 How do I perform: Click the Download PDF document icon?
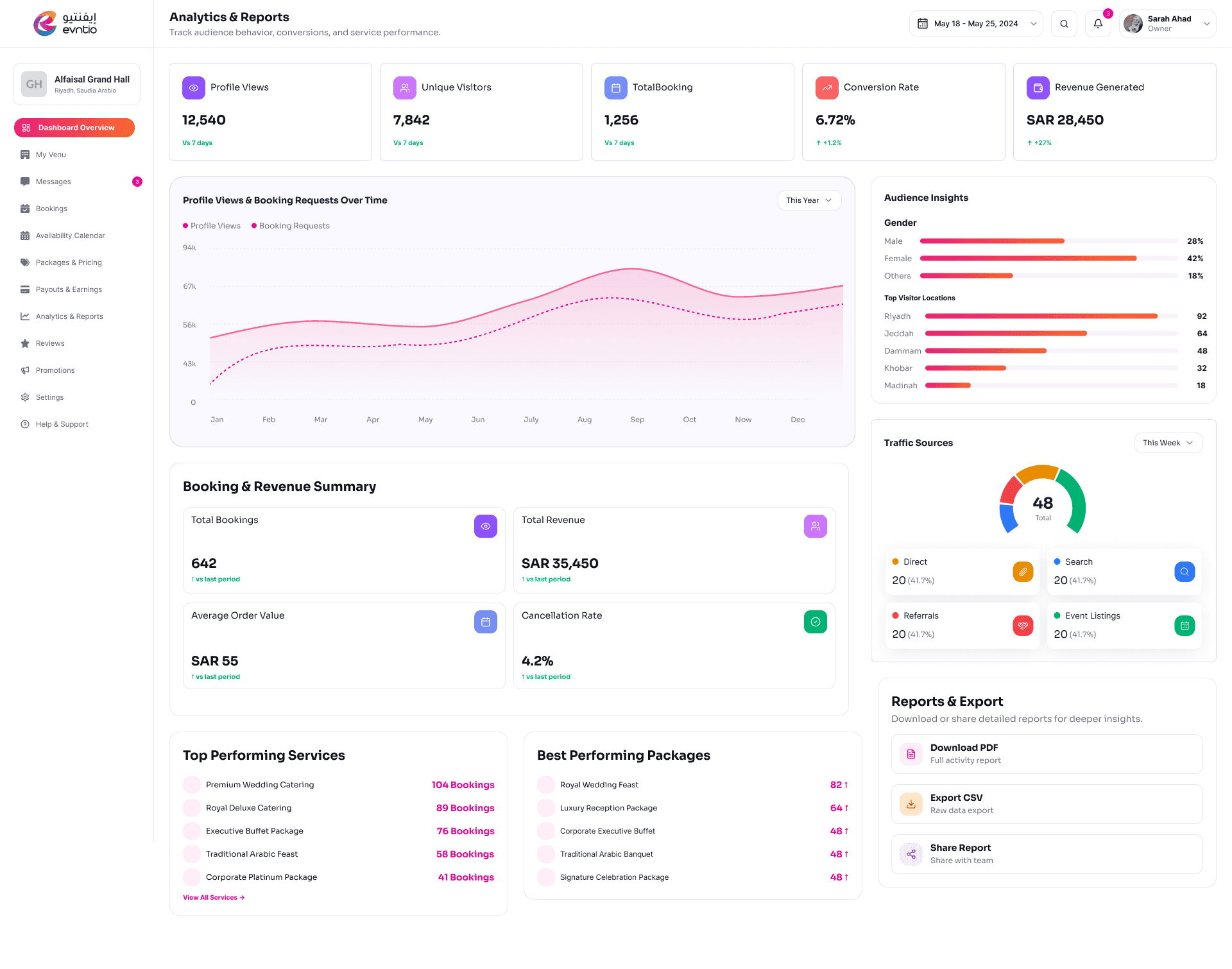tap(911, 754)
